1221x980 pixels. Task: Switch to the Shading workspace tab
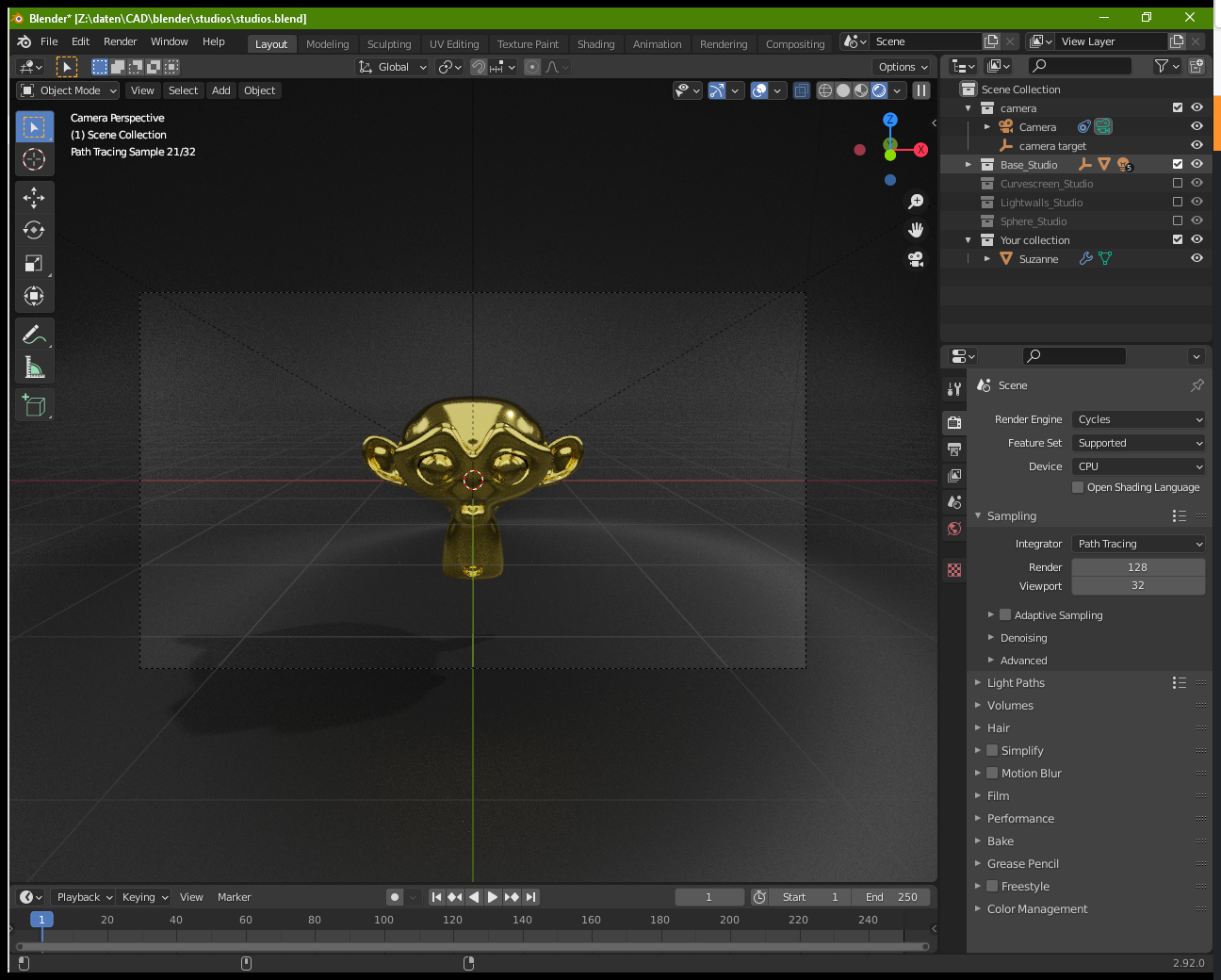tap(595, 43)
